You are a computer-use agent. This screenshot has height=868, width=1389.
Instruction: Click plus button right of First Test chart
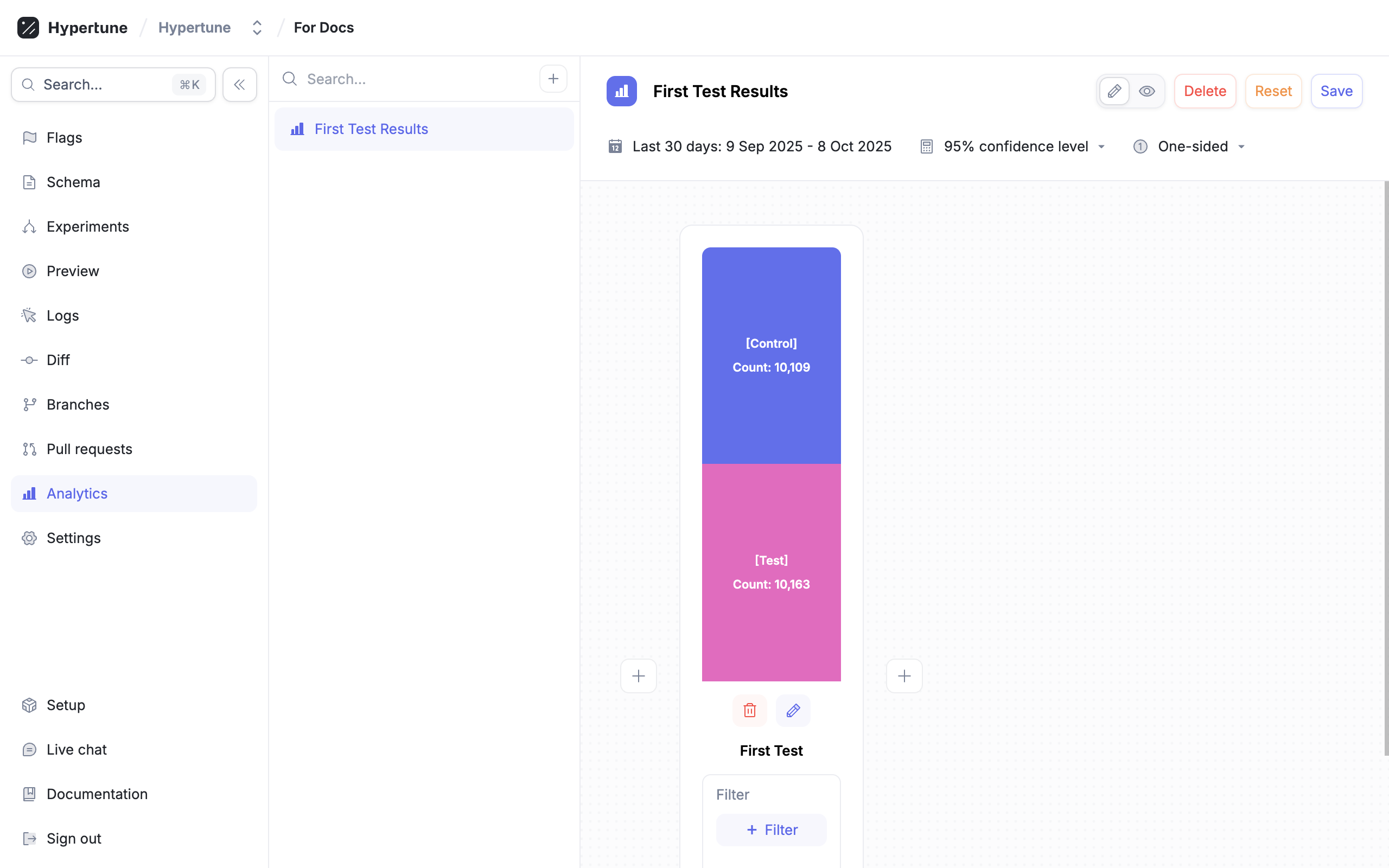904,676
